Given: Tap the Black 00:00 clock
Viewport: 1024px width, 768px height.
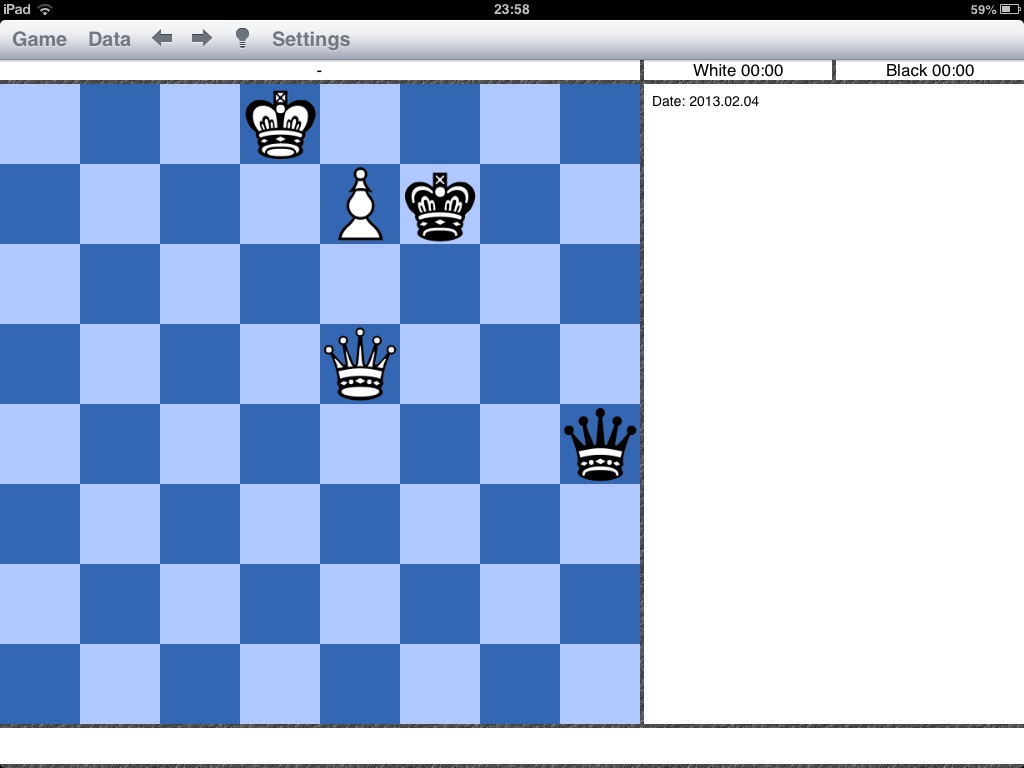Looking at the screenshot, I should 930,70.
